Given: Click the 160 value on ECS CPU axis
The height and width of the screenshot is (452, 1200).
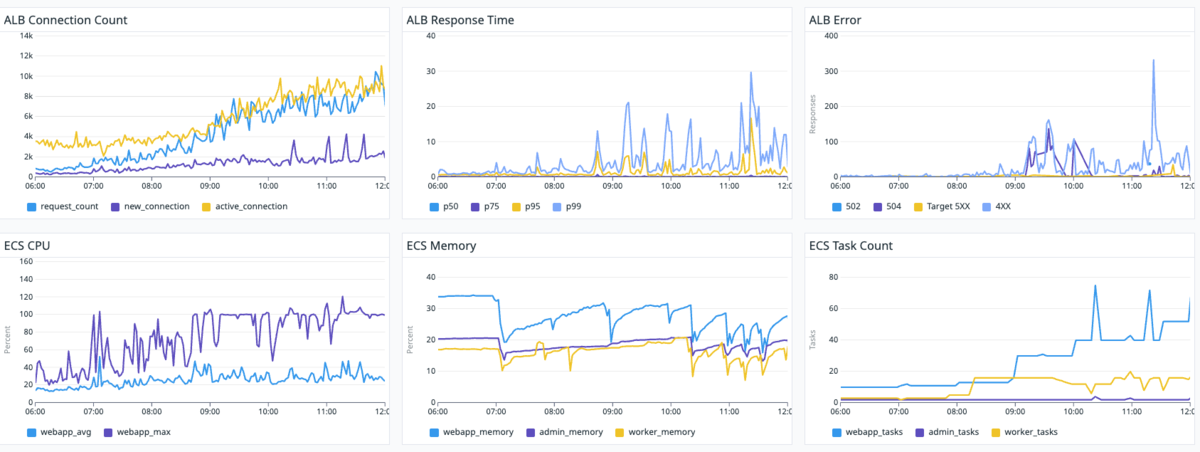Looking at the screenshot, I should point(27,261).
